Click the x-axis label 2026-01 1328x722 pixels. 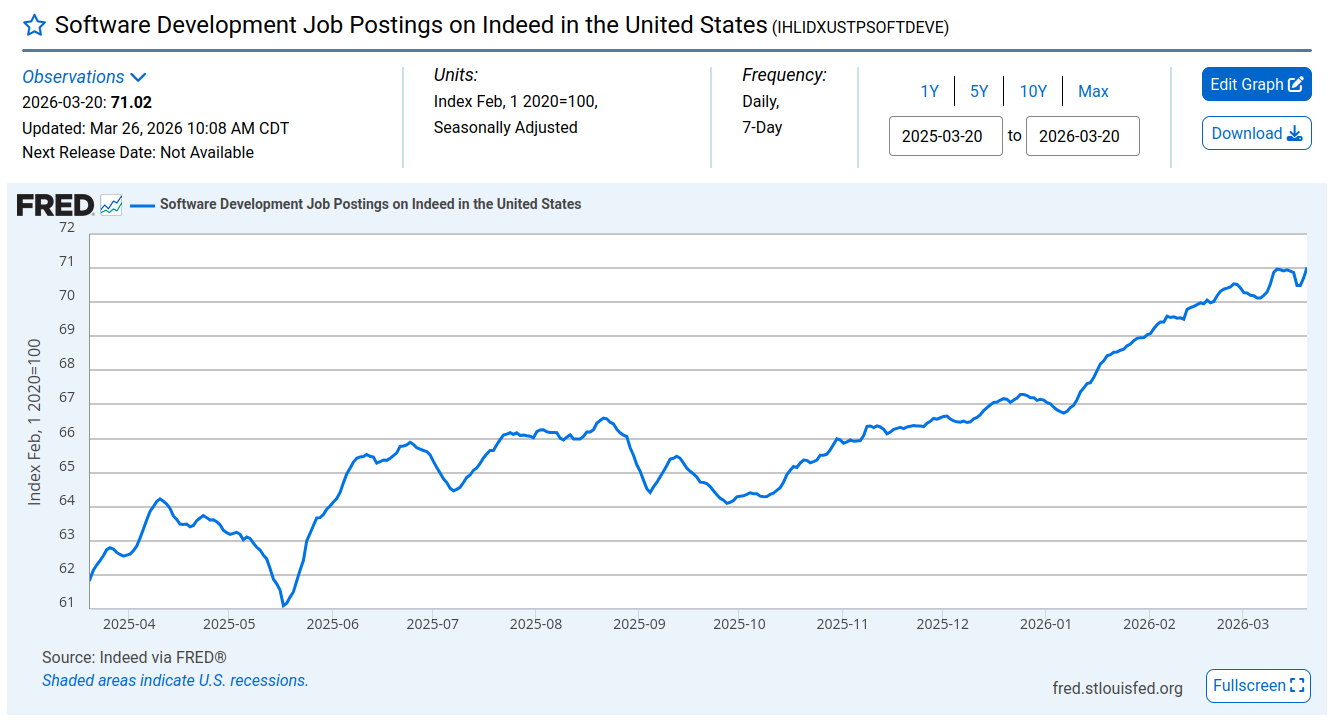point(1046,624)
